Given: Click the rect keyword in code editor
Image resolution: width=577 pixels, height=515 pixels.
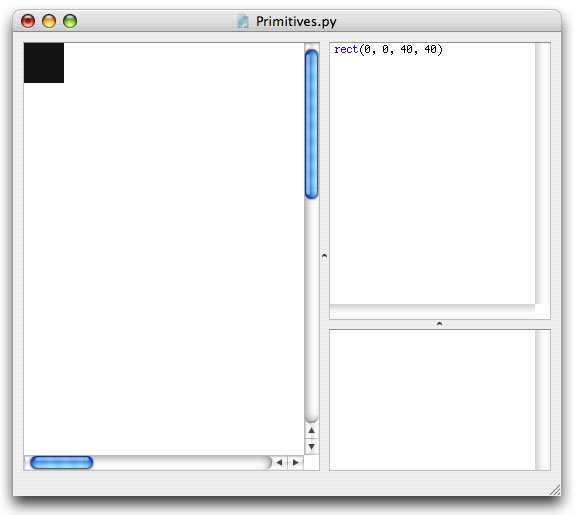Looking at the screenshot, I should [x=346, y=49].
